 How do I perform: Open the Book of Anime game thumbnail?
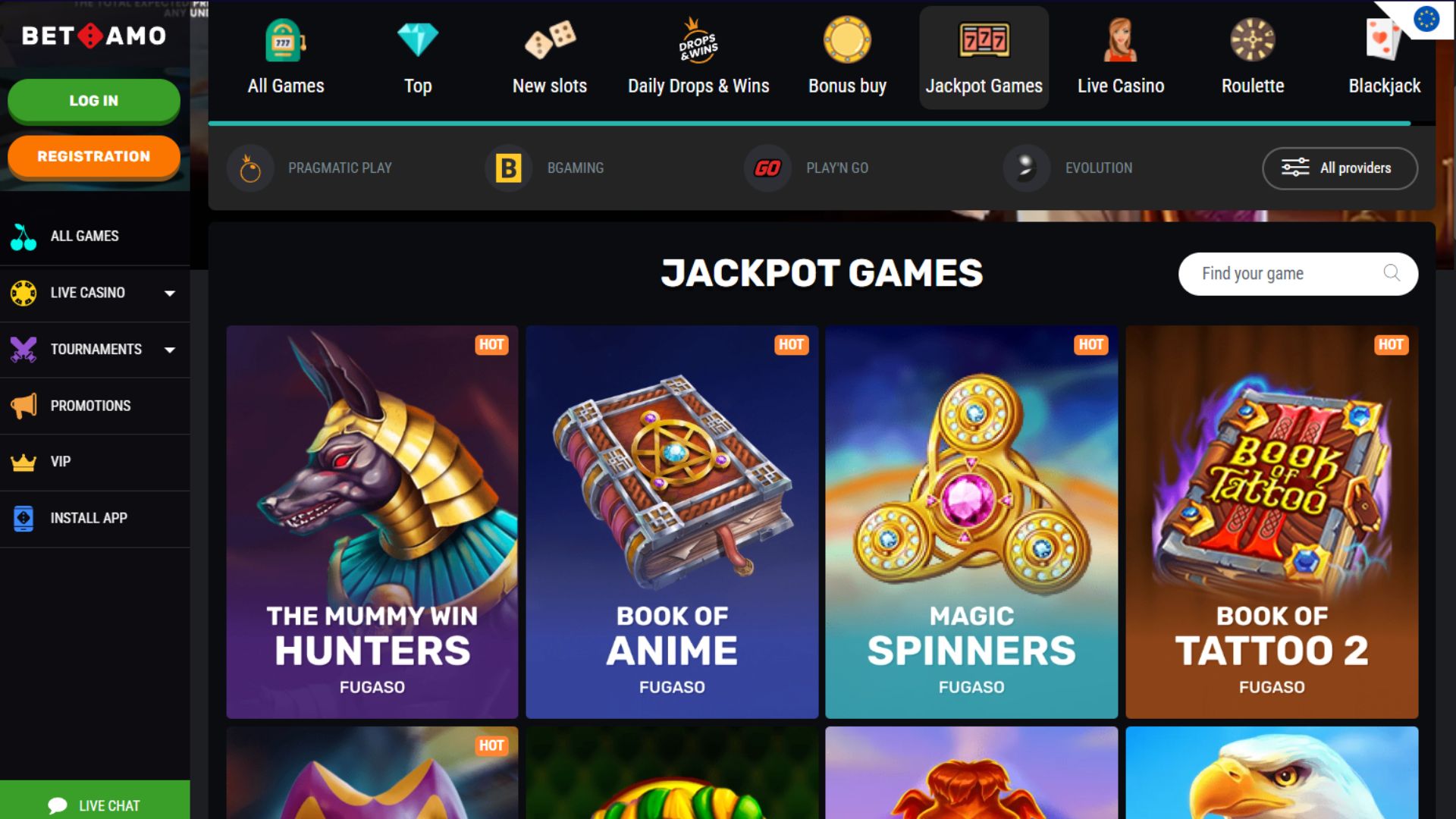(x=672, y=522)
